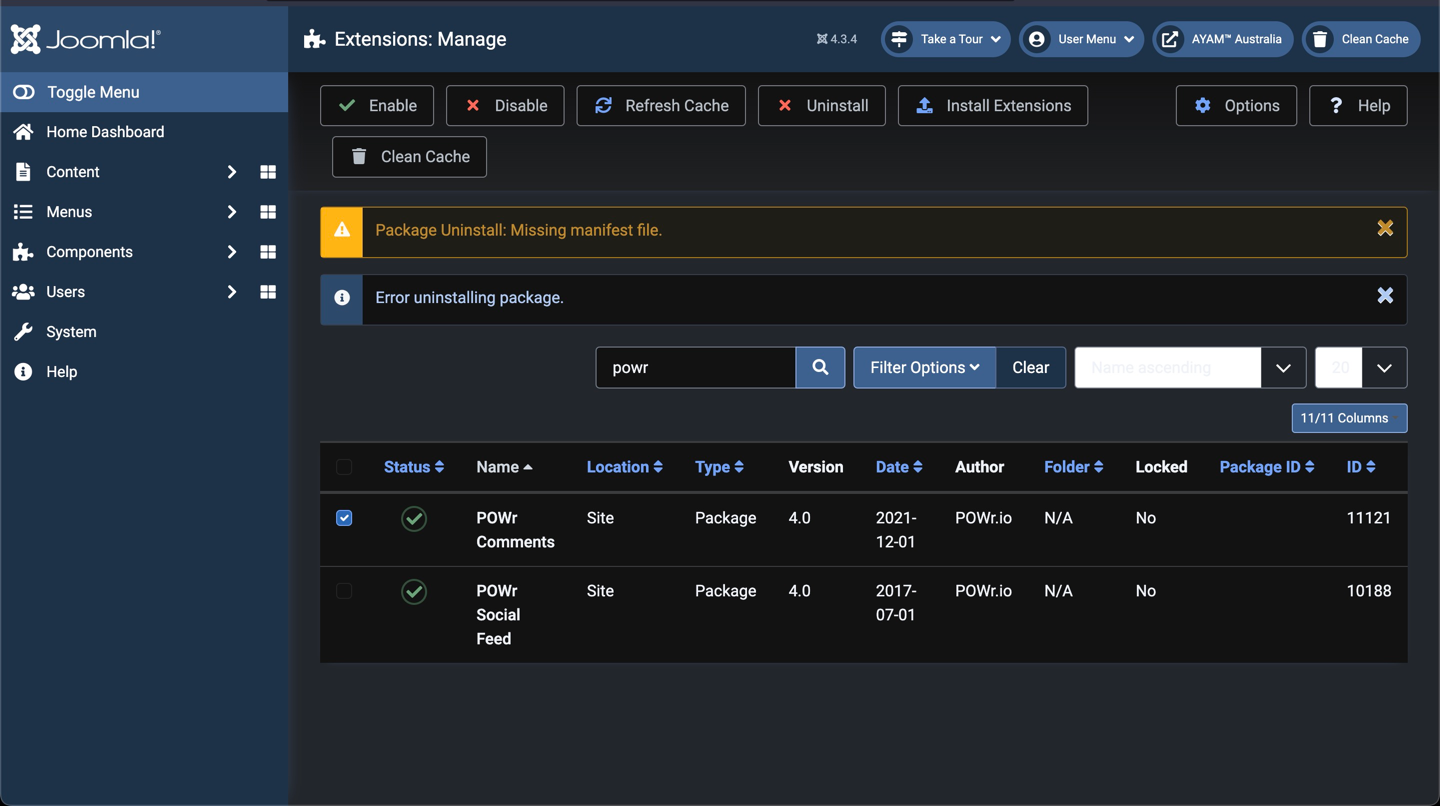
Task: Click the search field containing powr
Action: pyautogui.click(x=696, y=367)
